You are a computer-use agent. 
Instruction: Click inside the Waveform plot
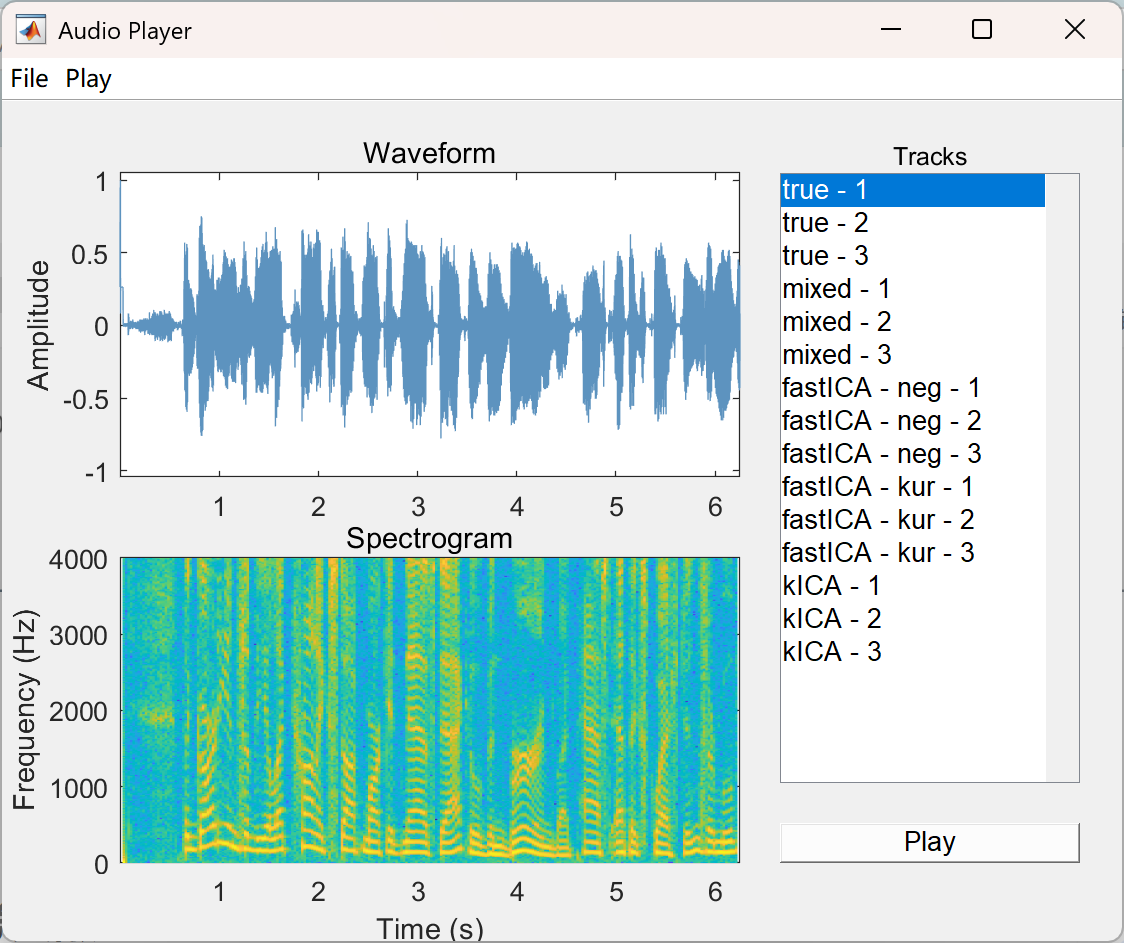pyautogui.click(x=429, y=324)
